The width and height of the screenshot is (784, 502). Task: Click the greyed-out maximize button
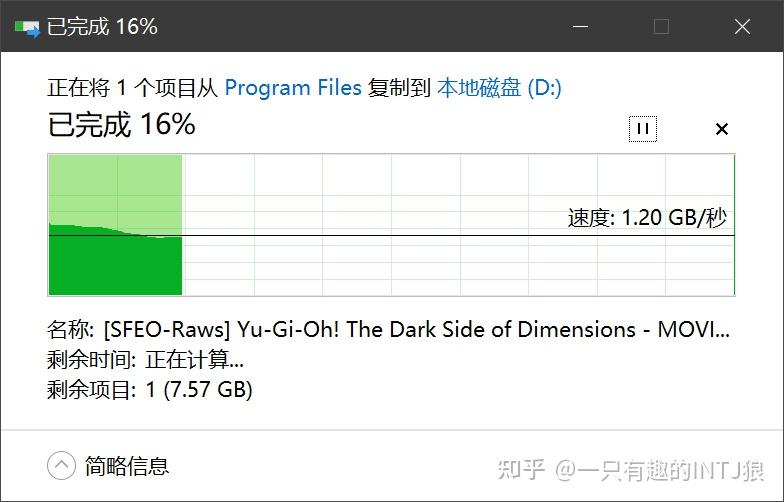point(661,27)
